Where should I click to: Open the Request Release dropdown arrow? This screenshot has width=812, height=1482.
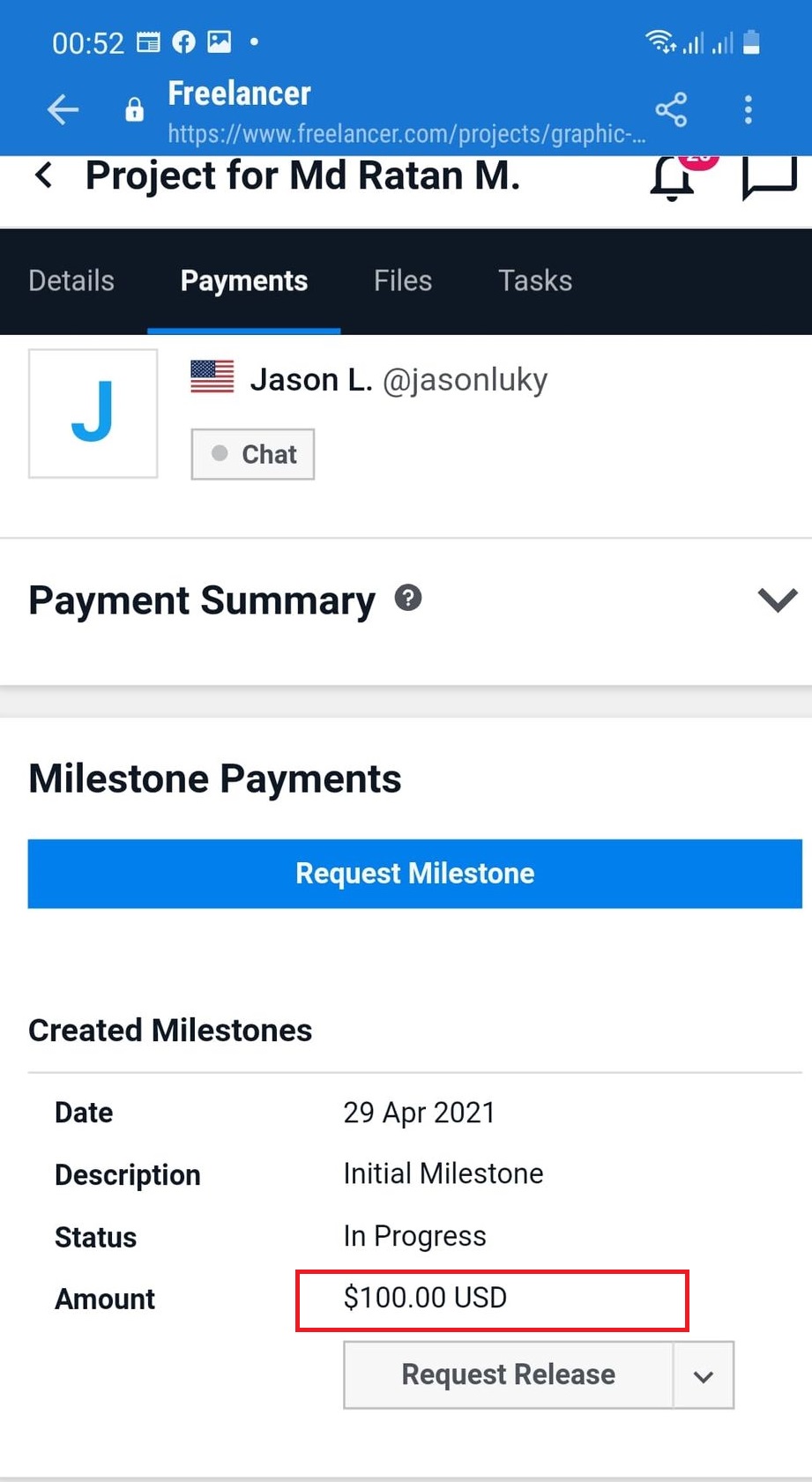(x=703, y=1375)
